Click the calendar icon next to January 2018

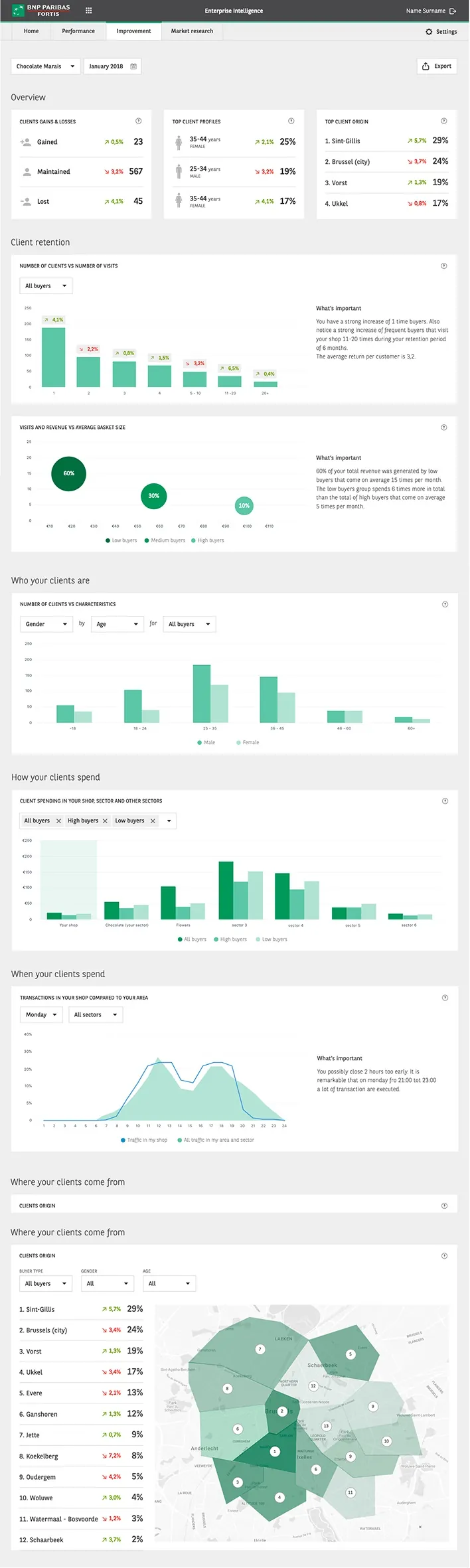(133, 66)
